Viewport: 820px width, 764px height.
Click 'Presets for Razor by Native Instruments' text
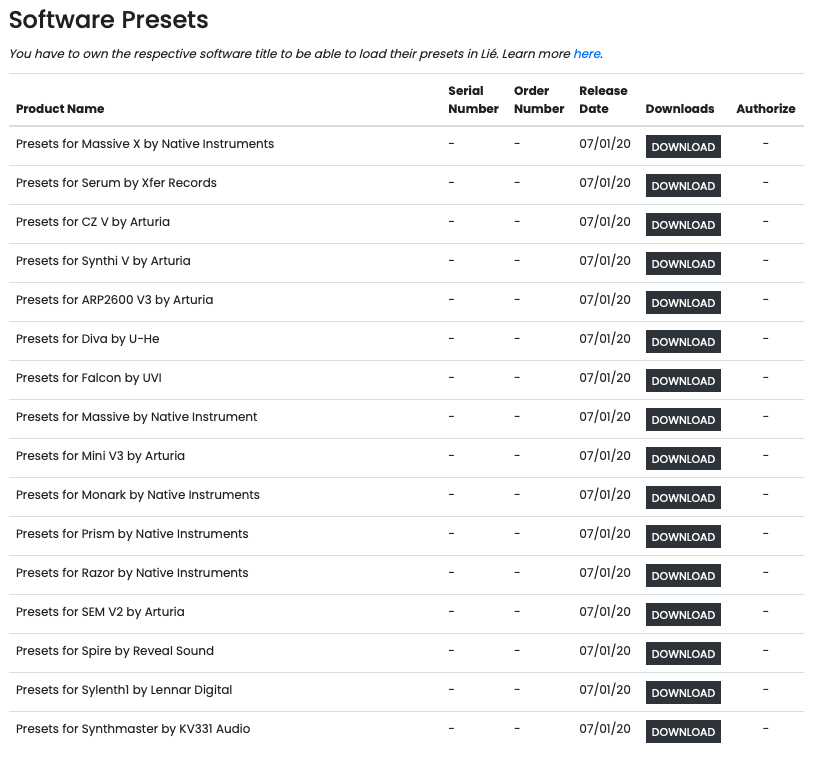click(132, 573)
